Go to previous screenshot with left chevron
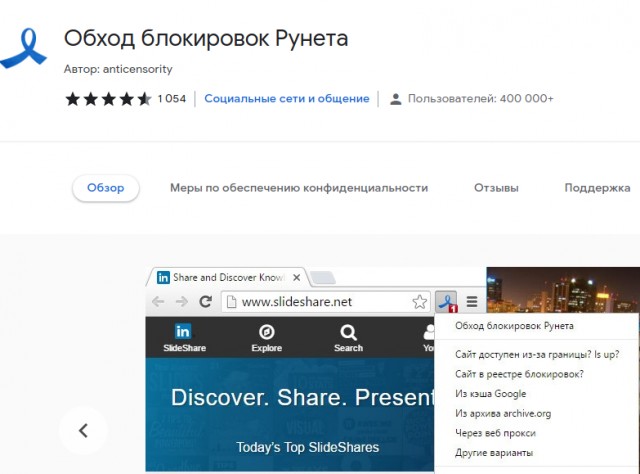 pyautogui.click(x=83, y=430)
